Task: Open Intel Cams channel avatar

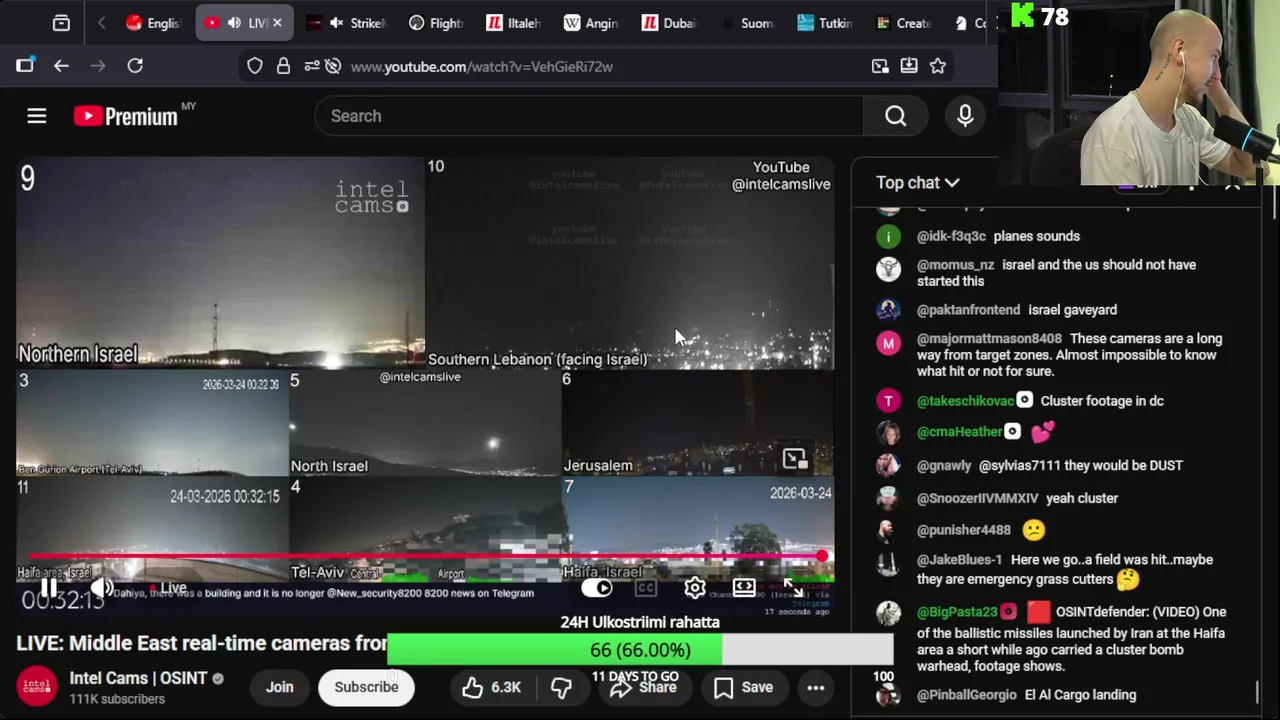Action: pyautogui.click(x=37, y=687)
